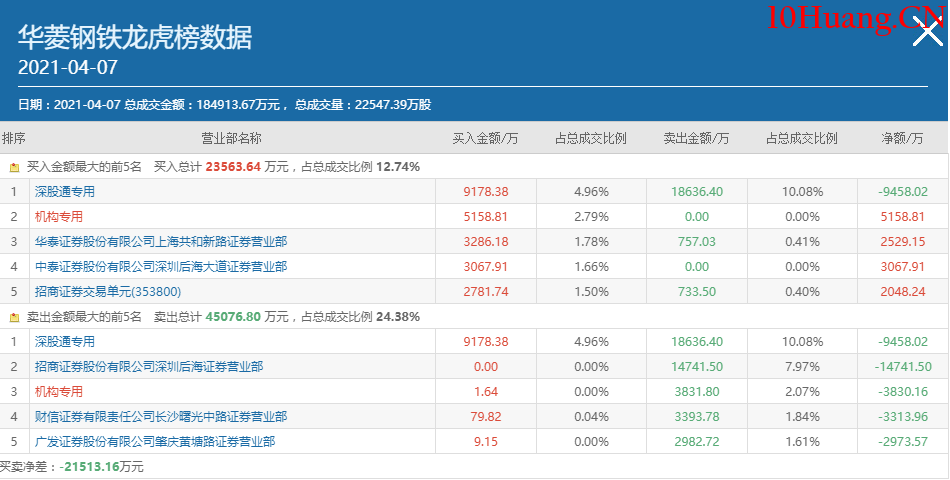This screenshot has width=950, height=480.
Task: Click the 买入金额/万 column header
Action: click(485, 138)
